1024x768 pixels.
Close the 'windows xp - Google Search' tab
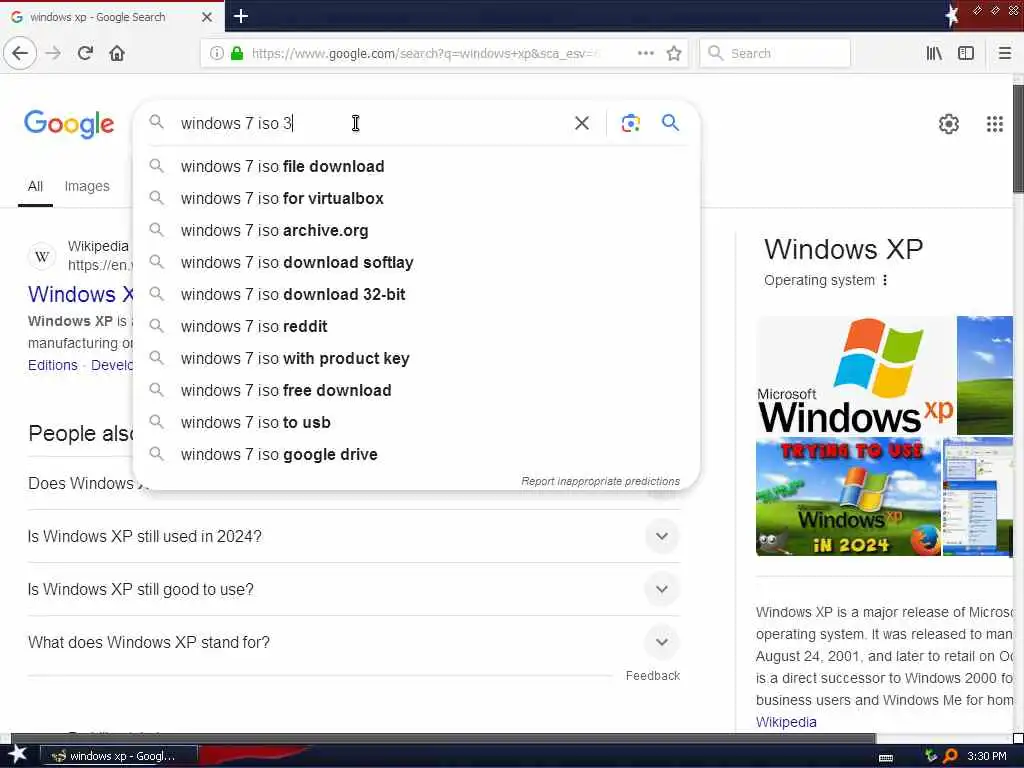tap(207, 17)
